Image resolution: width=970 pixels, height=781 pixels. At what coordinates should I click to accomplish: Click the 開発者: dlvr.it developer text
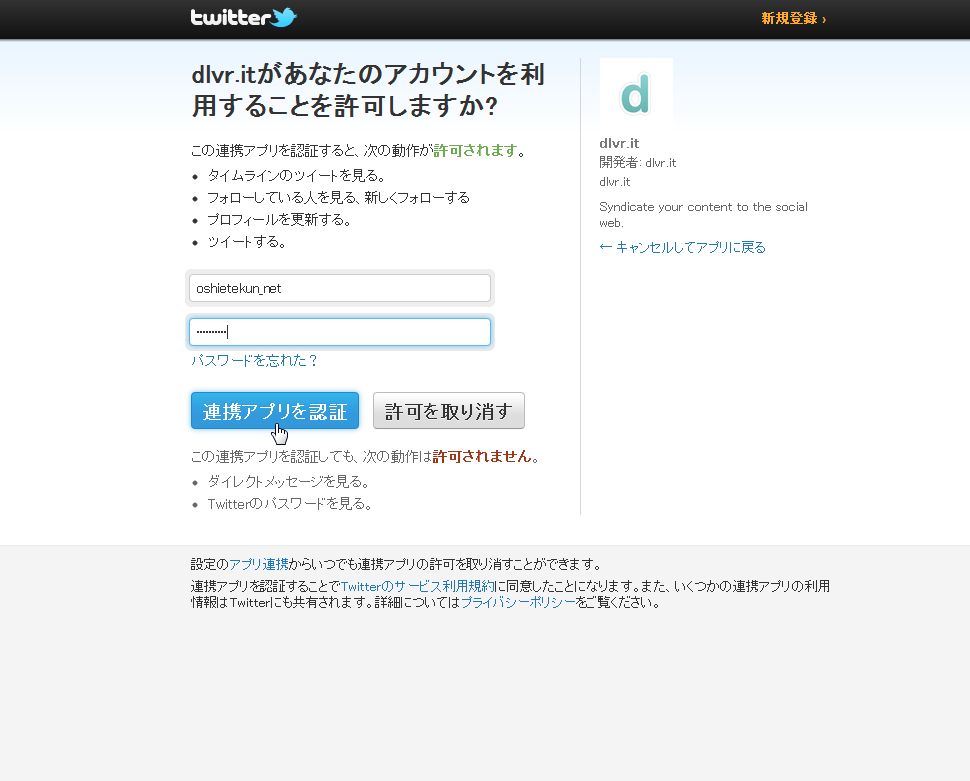point(638,163)
